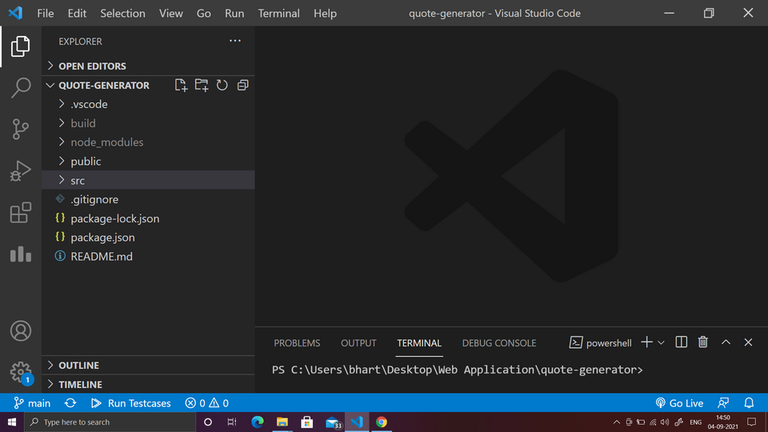Click the errors and warnings indicator
Viewport: 768px width, 432px height.
[x=207, y=403]
